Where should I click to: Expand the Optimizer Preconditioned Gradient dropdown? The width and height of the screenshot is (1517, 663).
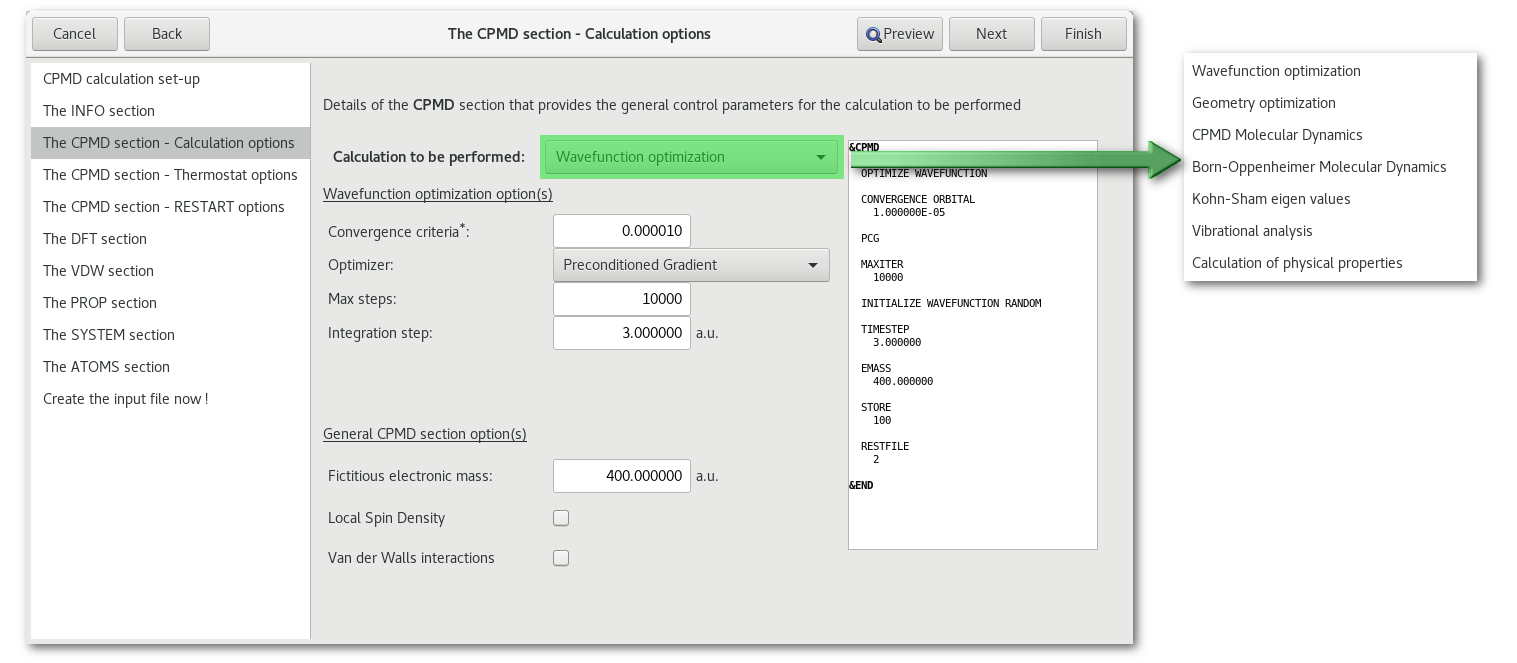(x=690, y=265)
